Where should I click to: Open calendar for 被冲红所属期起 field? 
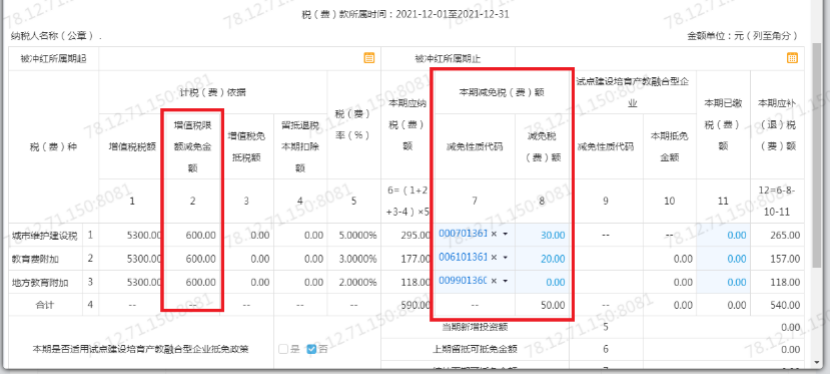(x=369, y=58)
